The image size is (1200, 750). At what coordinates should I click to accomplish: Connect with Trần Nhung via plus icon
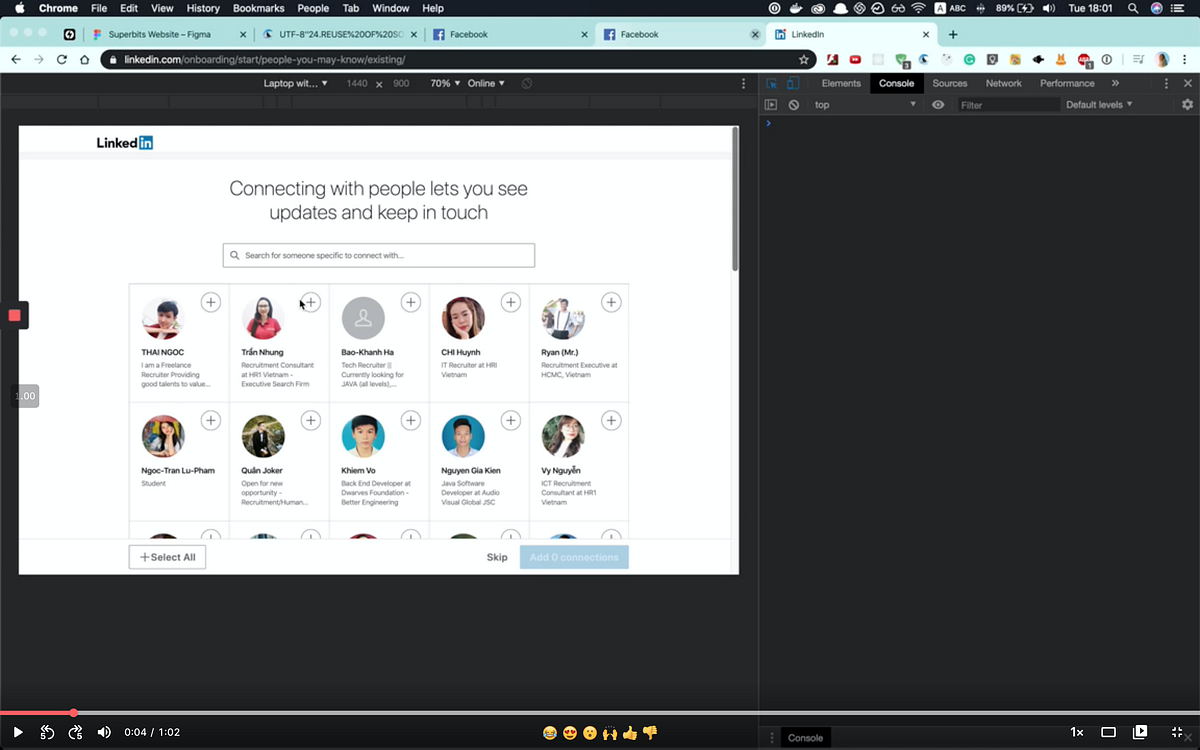(310, 301)
